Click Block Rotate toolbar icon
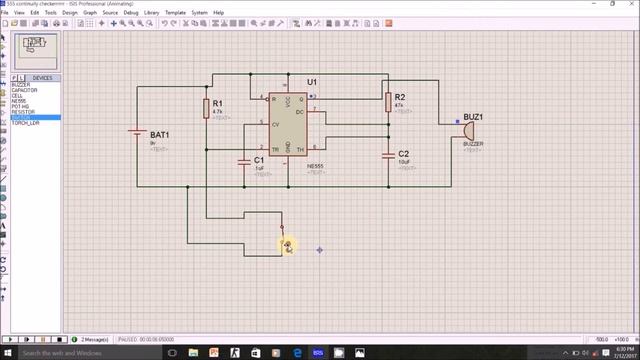Image resolution: width=640 pixels, height=360 pixels. point(233,24)
